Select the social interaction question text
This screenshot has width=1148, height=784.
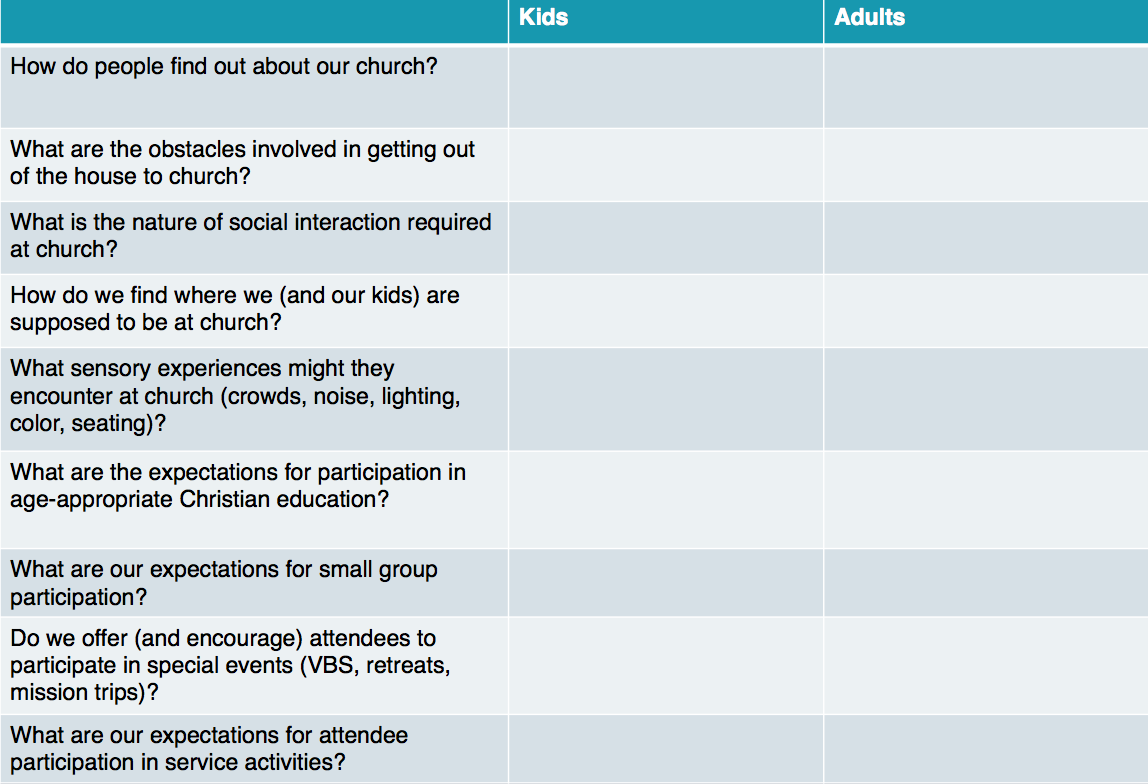coord(251,236)
